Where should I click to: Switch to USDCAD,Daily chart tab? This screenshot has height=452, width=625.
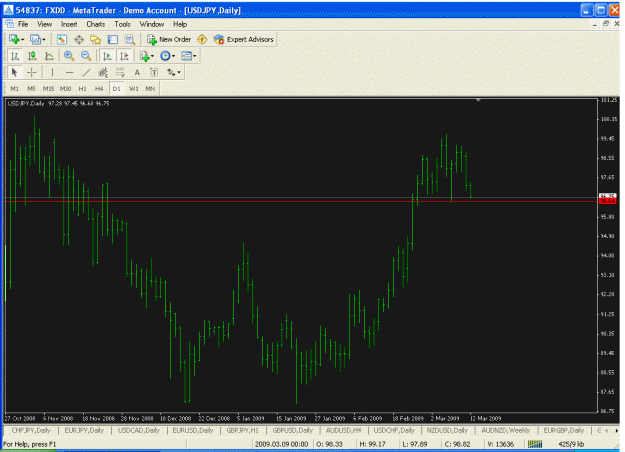(x=138, y=430)
